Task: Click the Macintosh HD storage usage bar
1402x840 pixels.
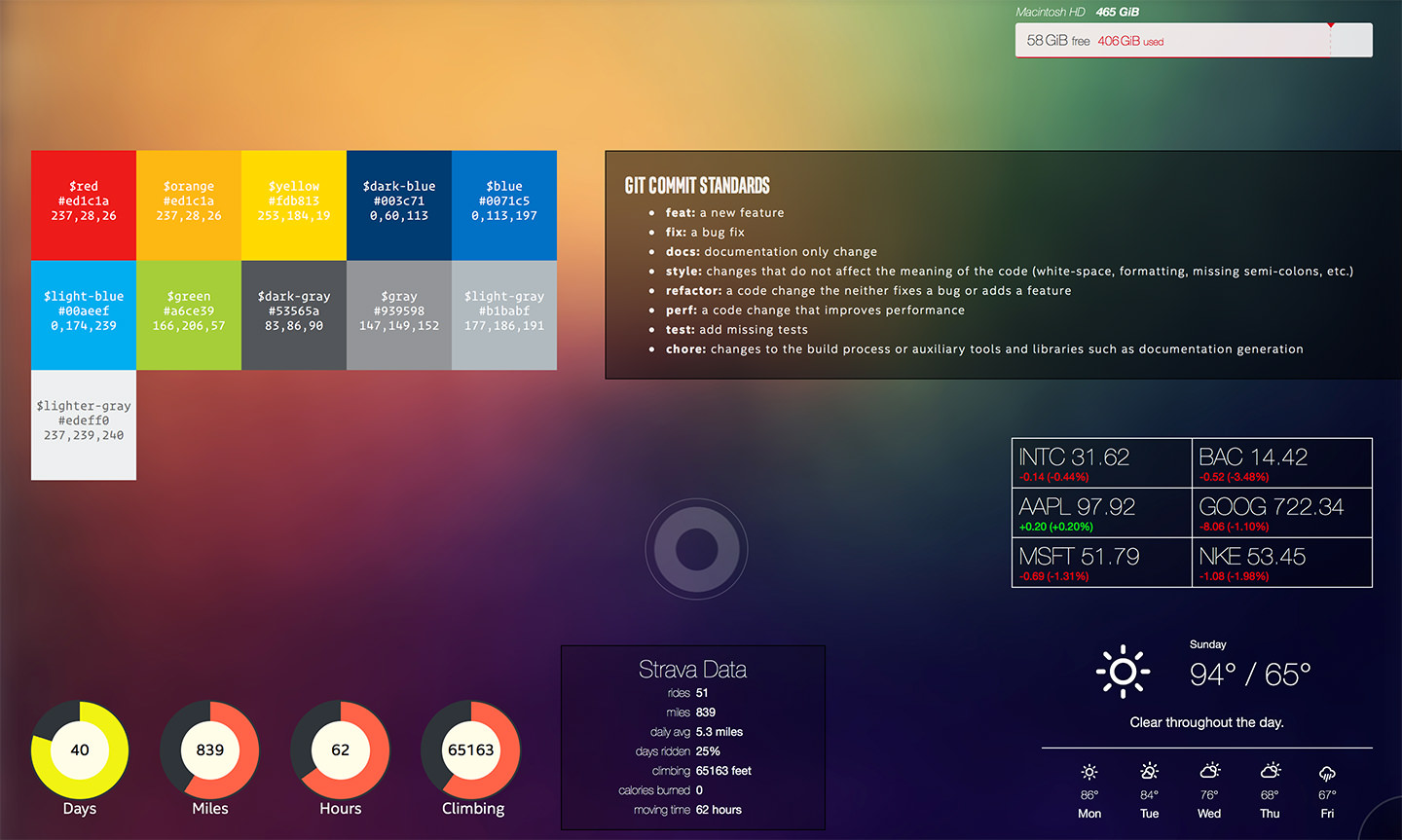Action: coord(1193,40)
